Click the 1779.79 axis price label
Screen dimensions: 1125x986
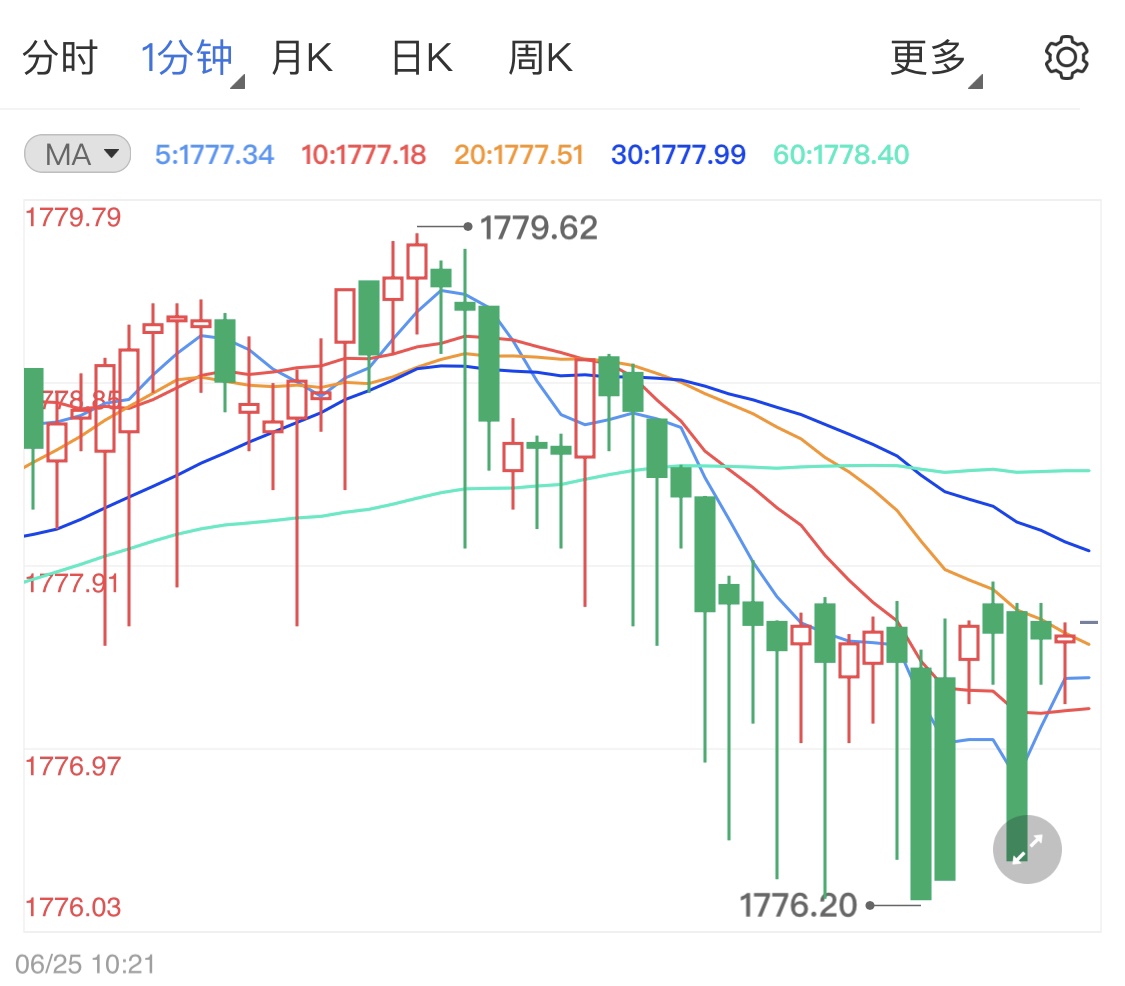[x=73, y=217]
